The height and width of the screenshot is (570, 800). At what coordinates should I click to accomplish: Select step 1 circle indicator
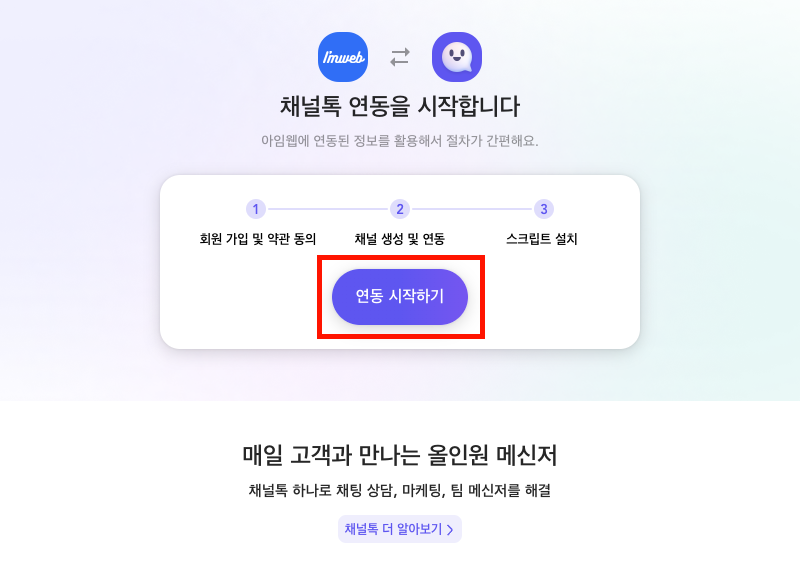(256, 209)
